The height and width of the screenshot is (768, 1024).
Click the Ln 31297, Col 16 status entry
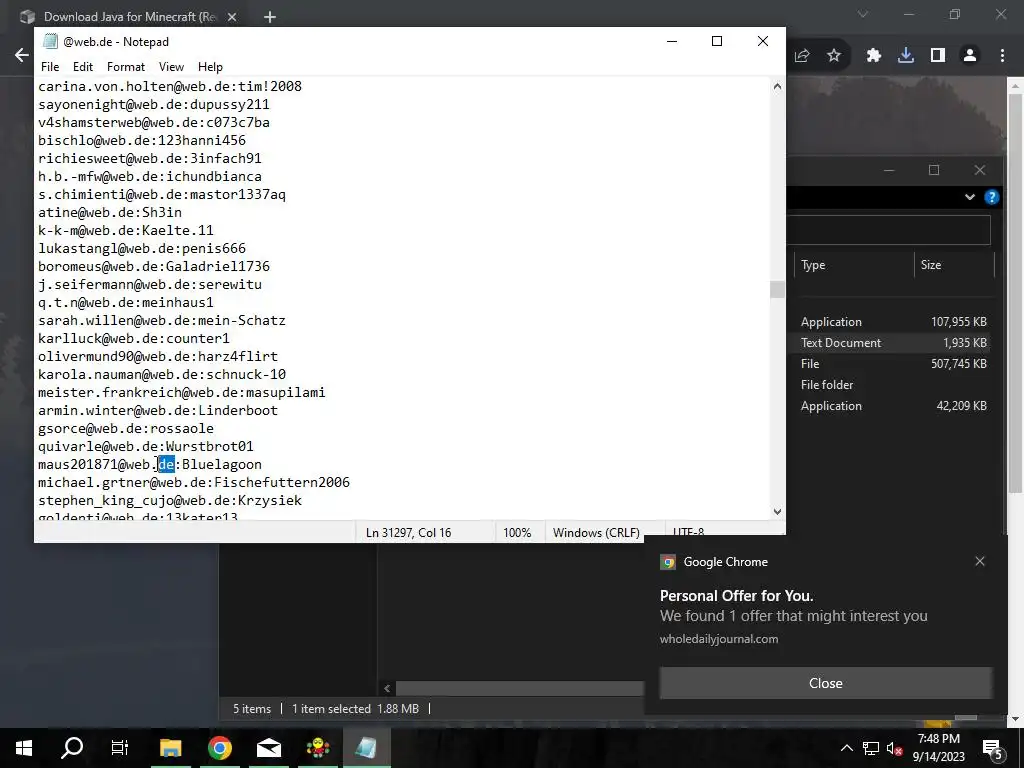pyautogui.click(x=408, y=532)
